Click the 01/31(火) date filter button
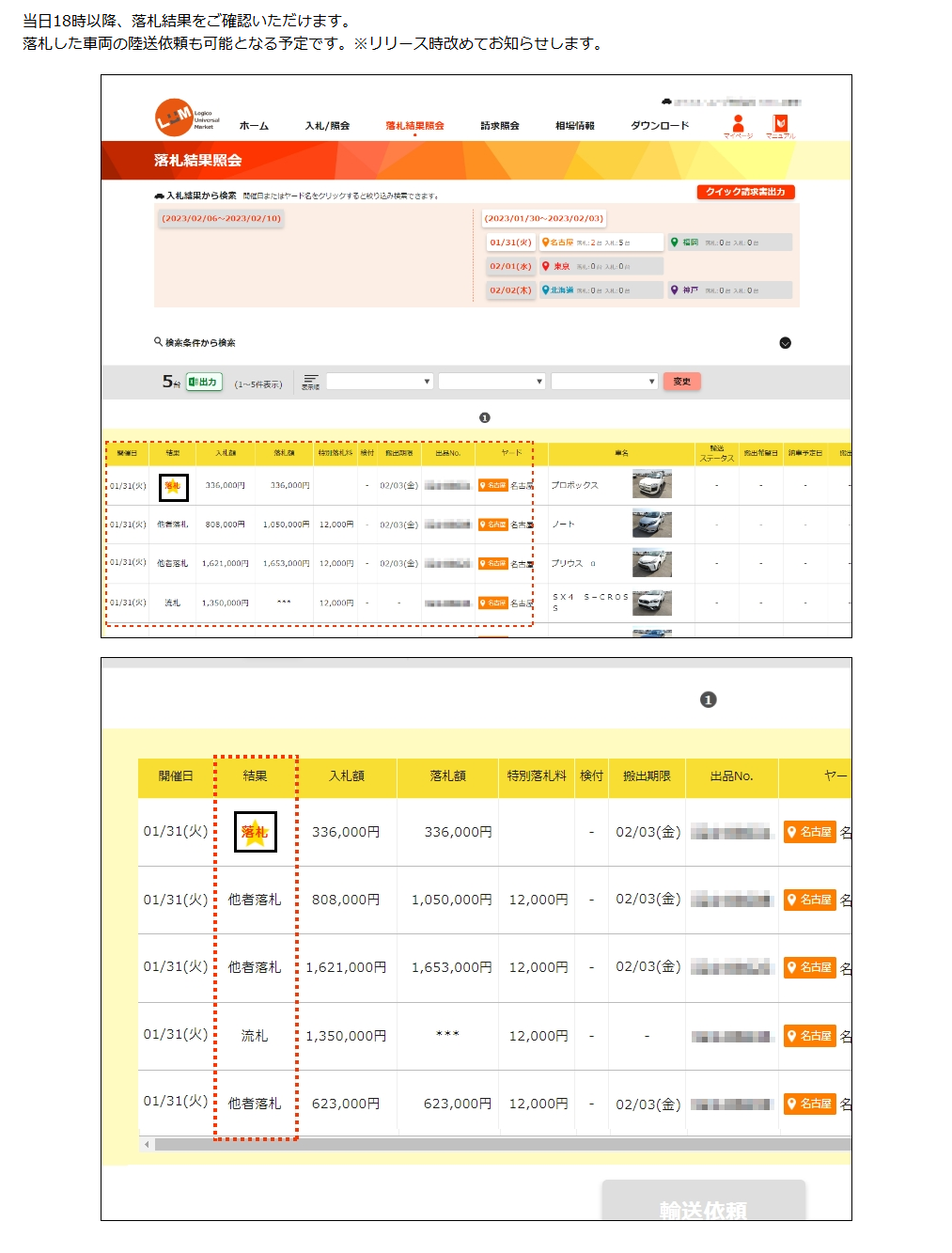This screenshot has height=1253, width=952. pos(510,243)
